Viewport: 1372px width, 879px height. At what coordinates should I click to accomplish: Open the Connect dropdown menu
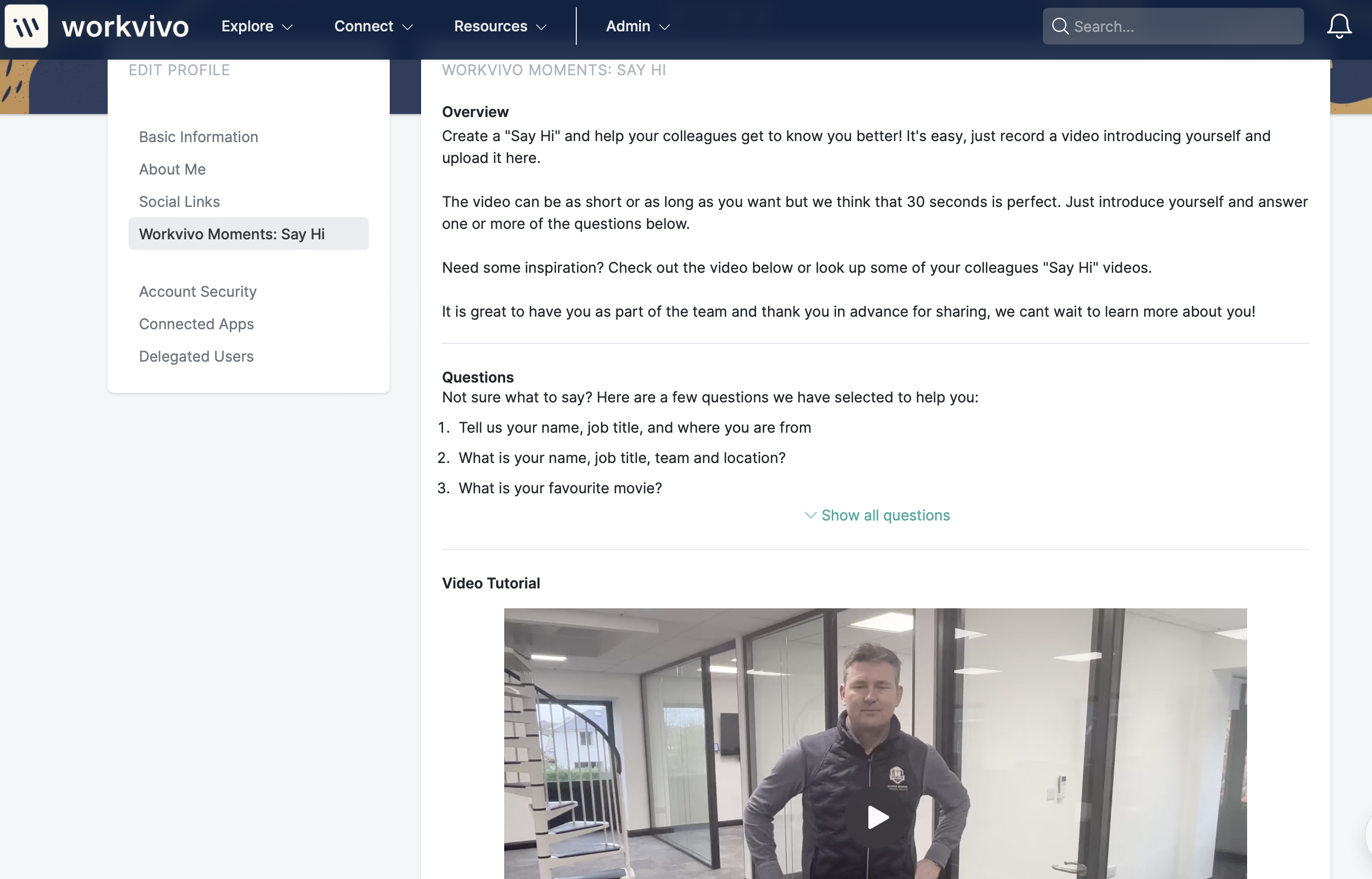pyautogui.click(x=374, y=26)
